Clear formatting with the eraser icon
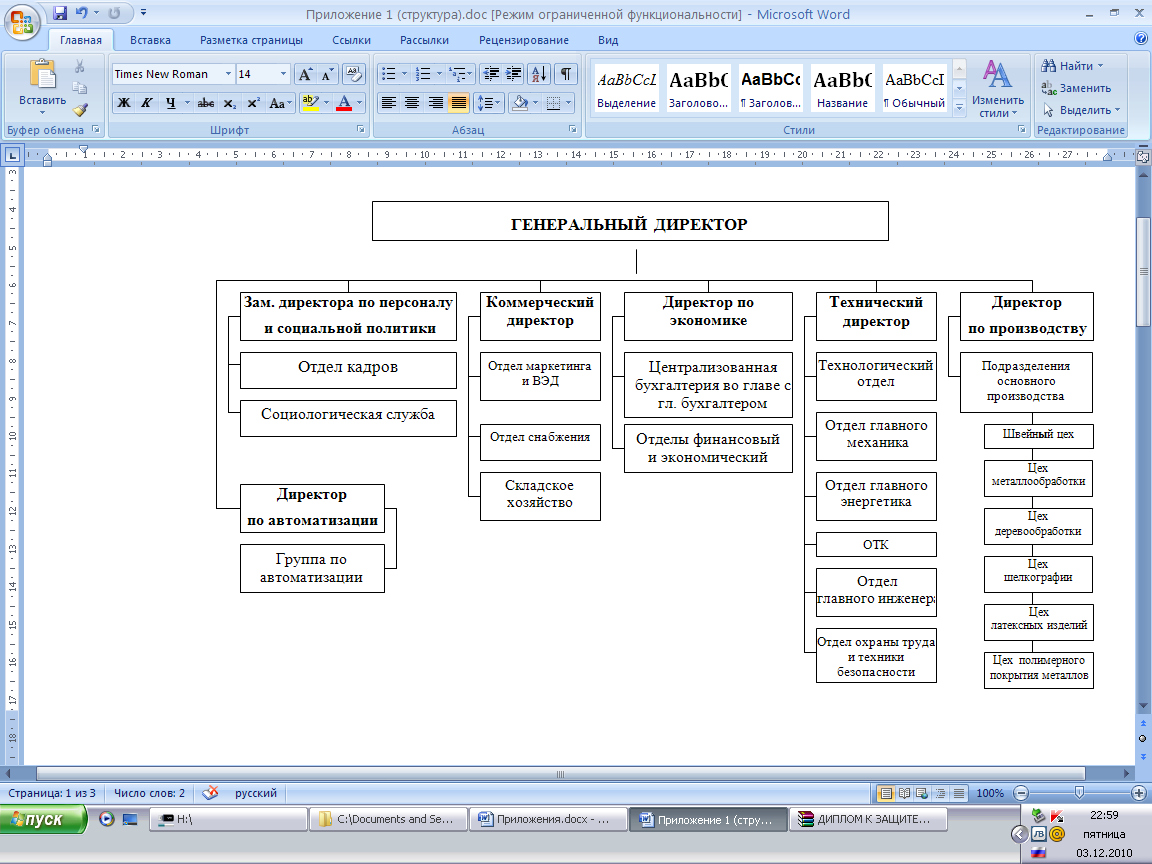The height and width of the screenshot is (864, 1152). [354, 74]
